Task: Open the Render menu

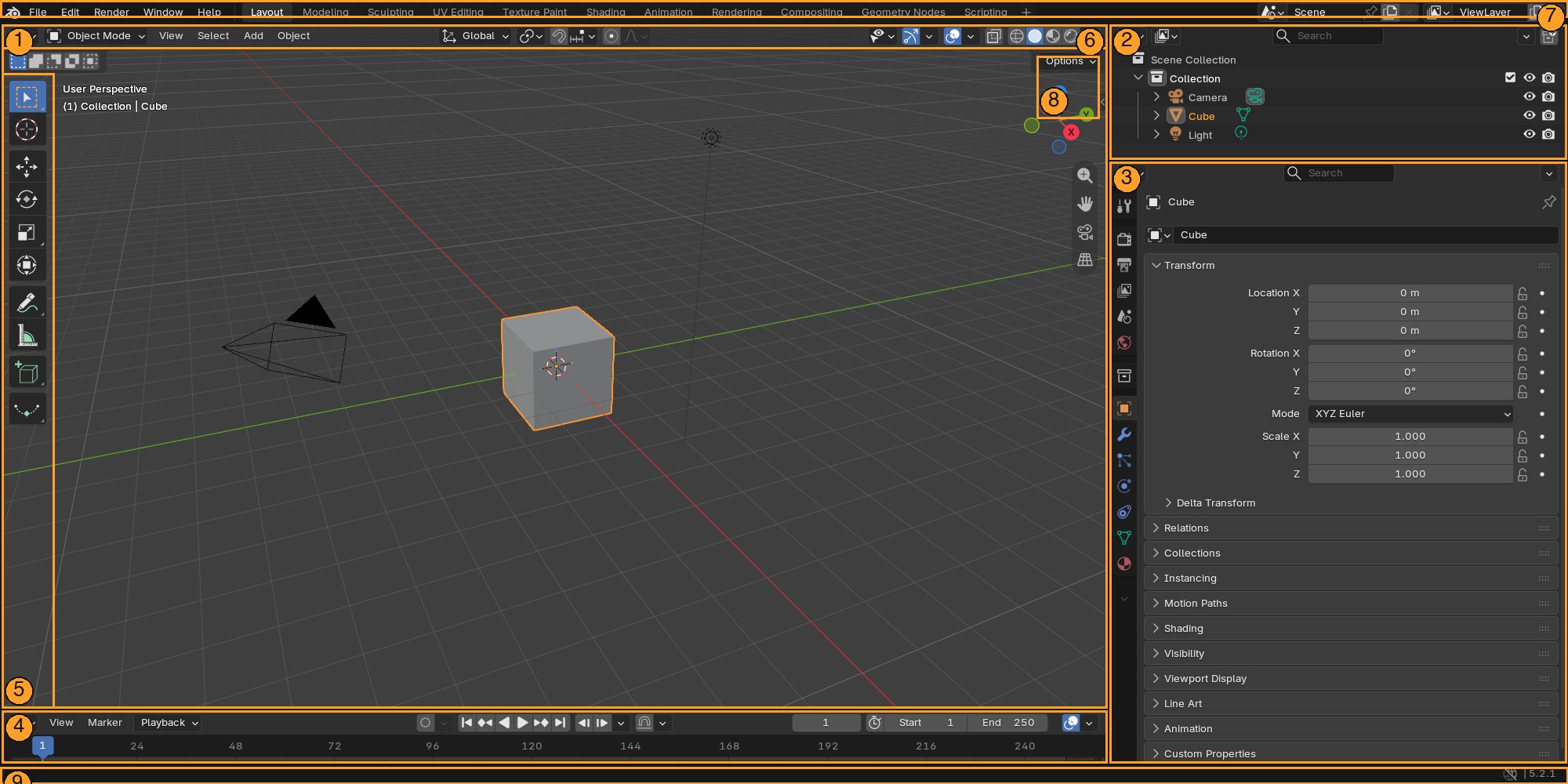Action: tap(111, 12)
